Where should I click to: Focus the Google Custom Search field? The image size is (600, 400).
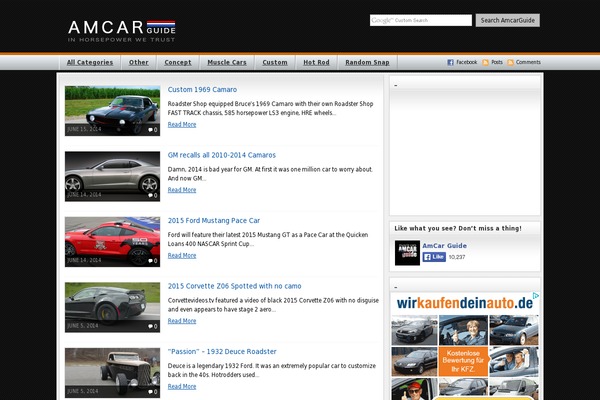tap(420, 20)
